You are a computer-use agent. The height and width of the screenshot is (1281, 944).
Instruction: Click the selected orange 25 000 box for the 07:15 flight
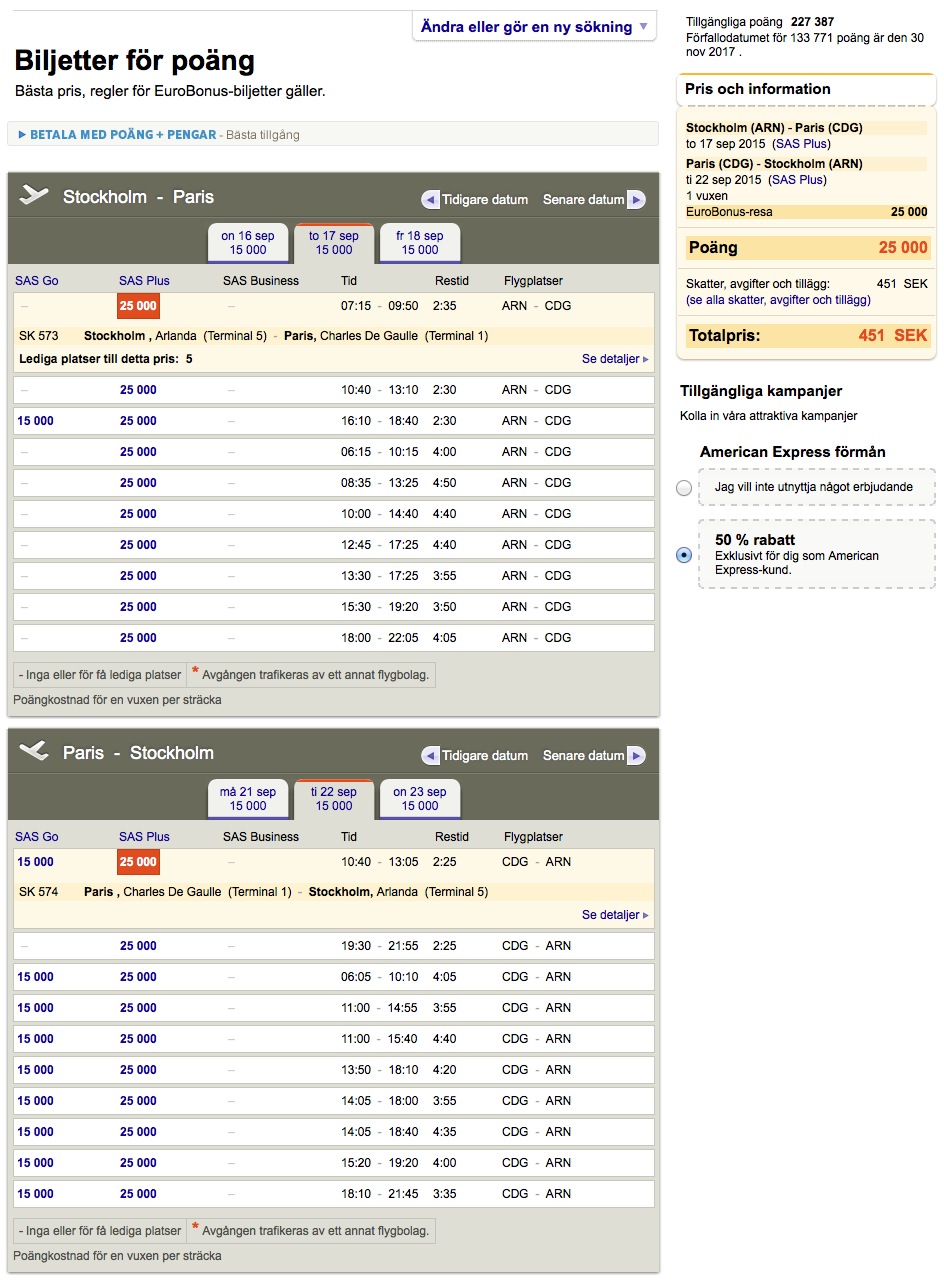pyautogui.click(x=138, y=306)
